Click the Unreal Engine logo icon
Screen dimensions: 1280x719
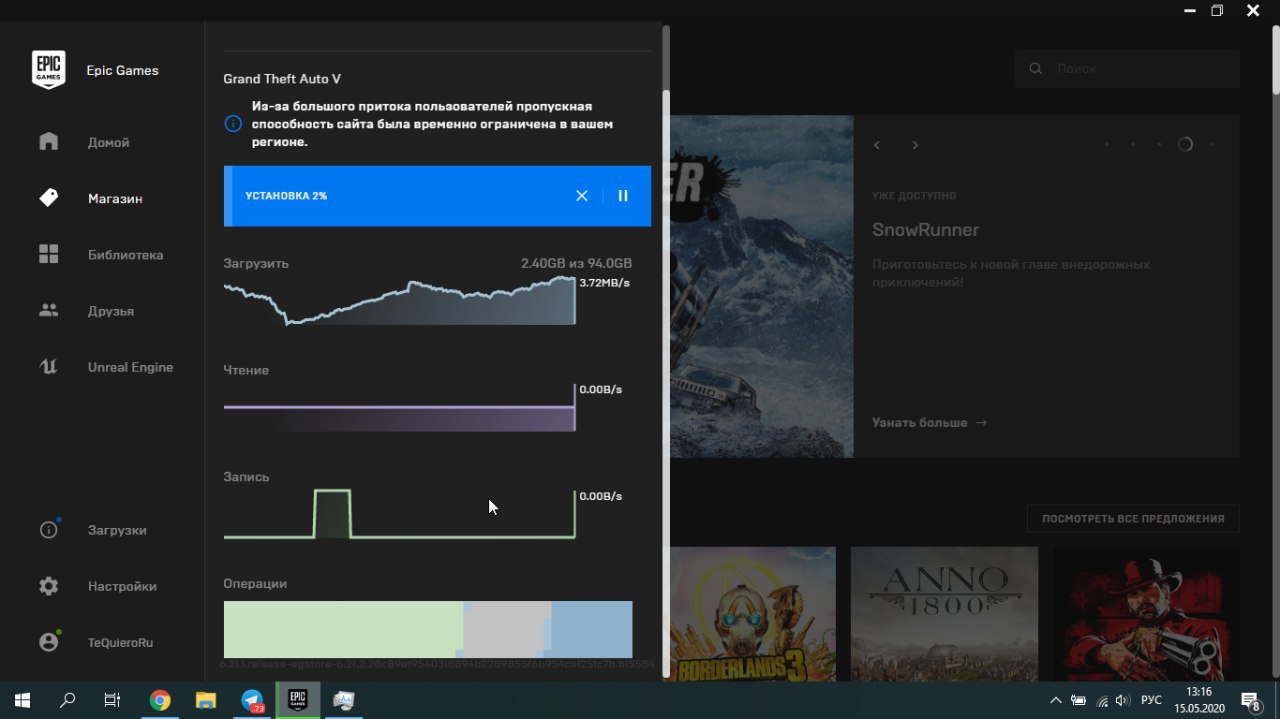[48, 366]
